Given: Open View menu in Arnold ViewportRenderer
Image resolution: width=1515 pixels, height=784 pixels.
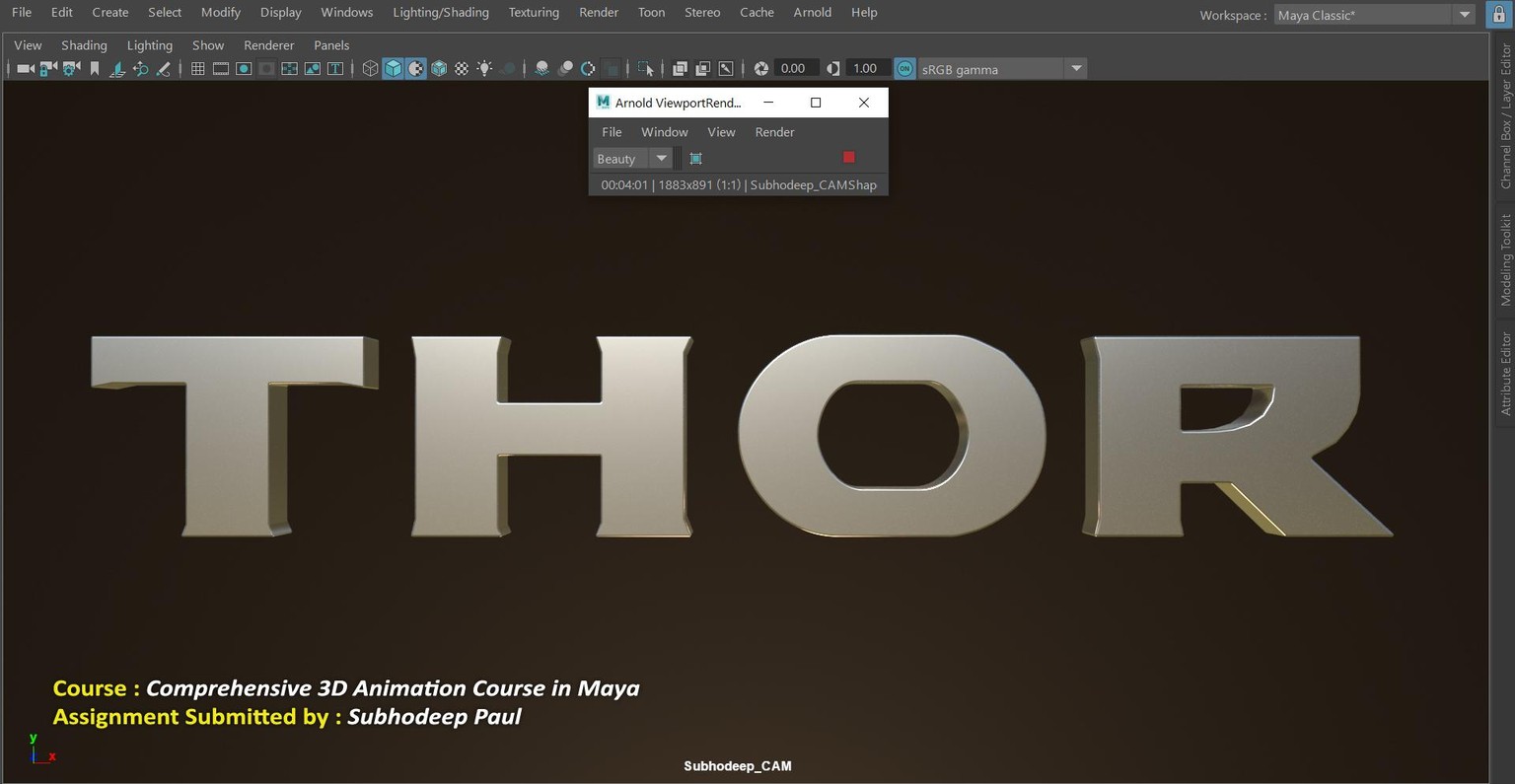Looking at the screenshot, I should (721, 132).
